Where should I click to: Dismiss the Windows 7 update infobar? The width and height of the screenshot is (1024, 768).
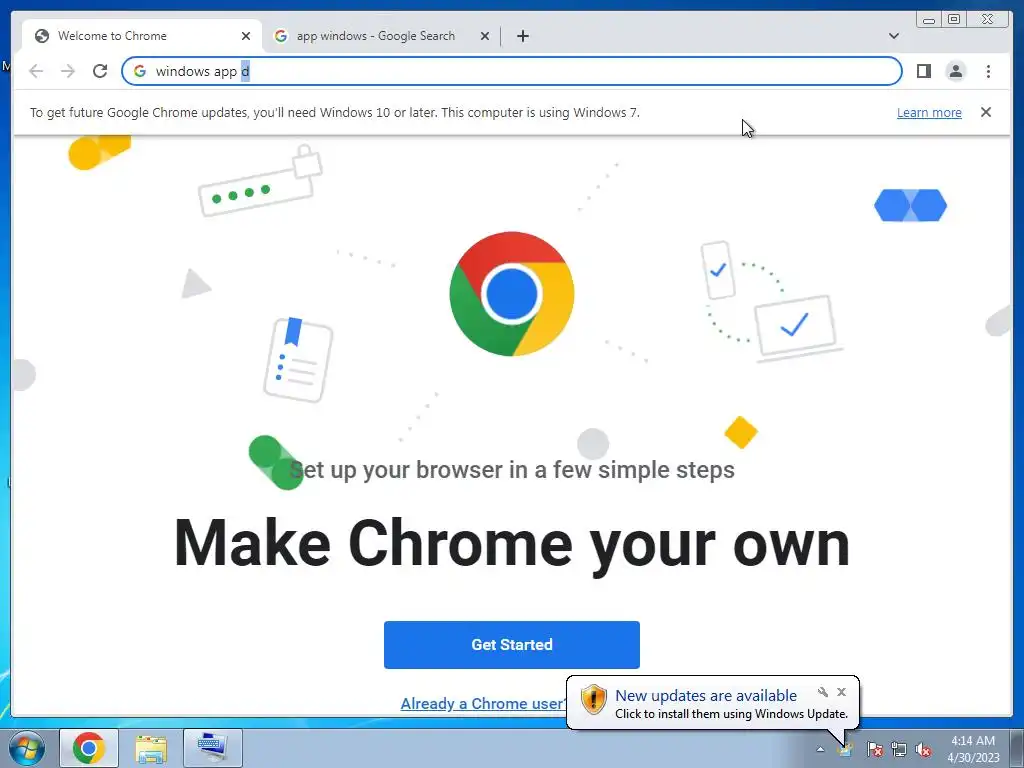[x=985, y=112]
